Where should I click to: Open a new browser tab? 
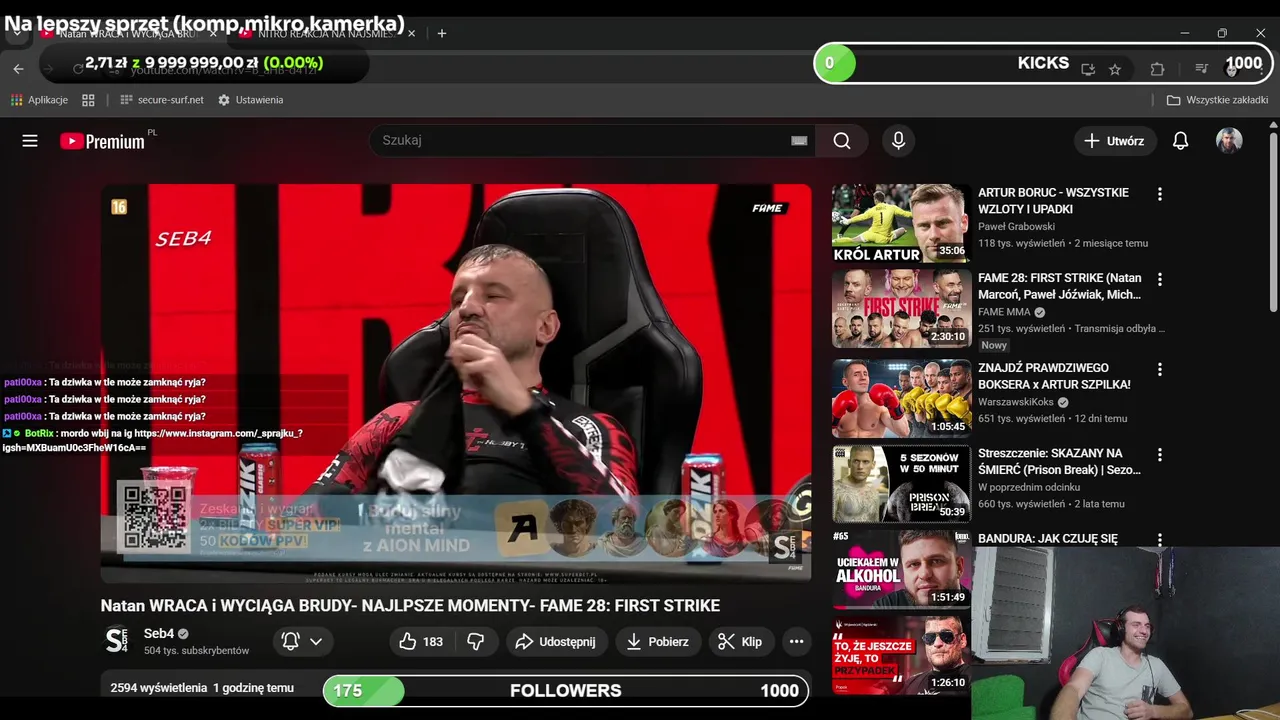pos(441,33)
